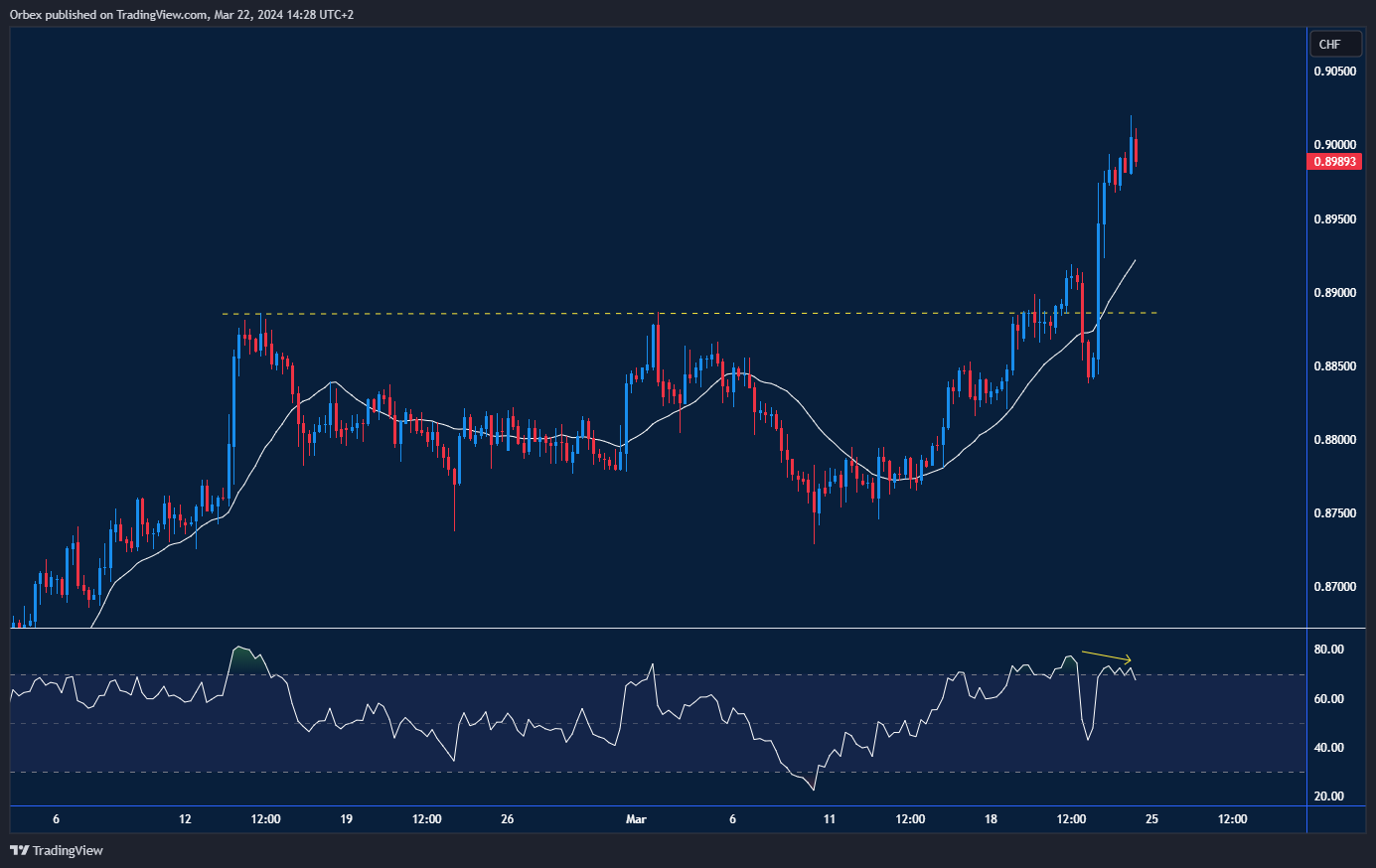This screenshot has height=868, width=1376.
Task: Click the 0.90500 price label on the scale
Action: tap(1335, 71)
